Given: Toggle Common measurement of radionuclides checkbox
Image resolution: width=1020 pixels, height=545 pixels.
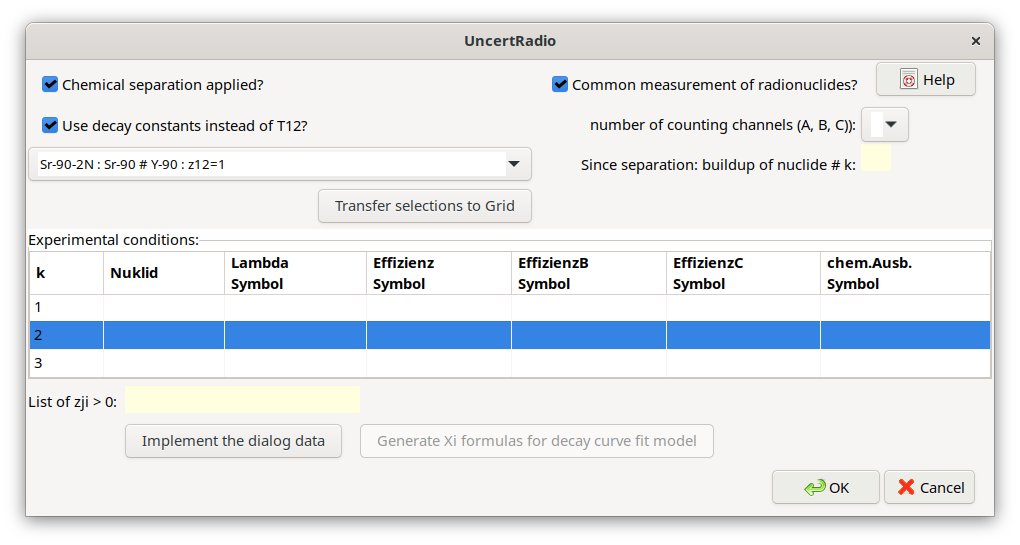Looking at the screenshot, I should pos(560,85).
